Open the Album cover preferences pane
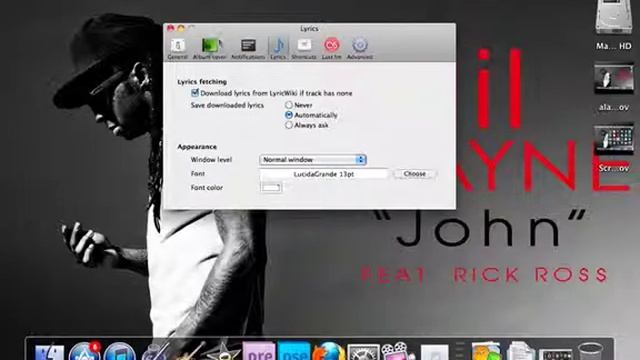Screen dimensions: 640x360 point(209,49)
